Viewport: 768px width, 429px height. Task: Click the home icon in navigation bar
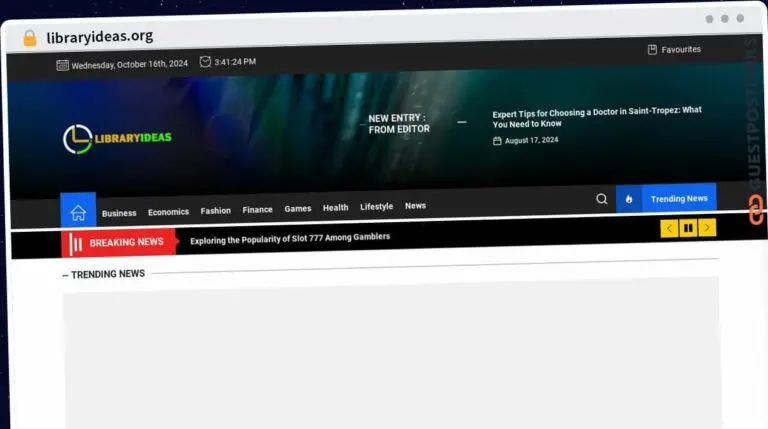(x=78, y=213)
